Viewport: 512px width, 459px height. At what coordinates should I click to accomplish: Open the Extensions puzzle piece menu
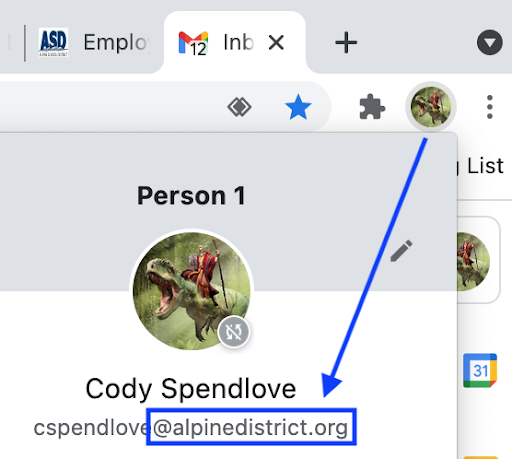372,107
